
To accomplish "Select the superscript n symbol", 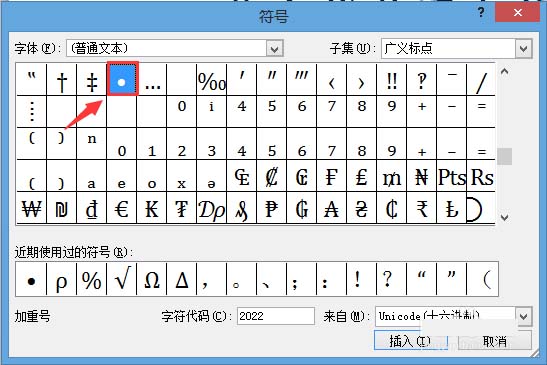I will [92, 143].
